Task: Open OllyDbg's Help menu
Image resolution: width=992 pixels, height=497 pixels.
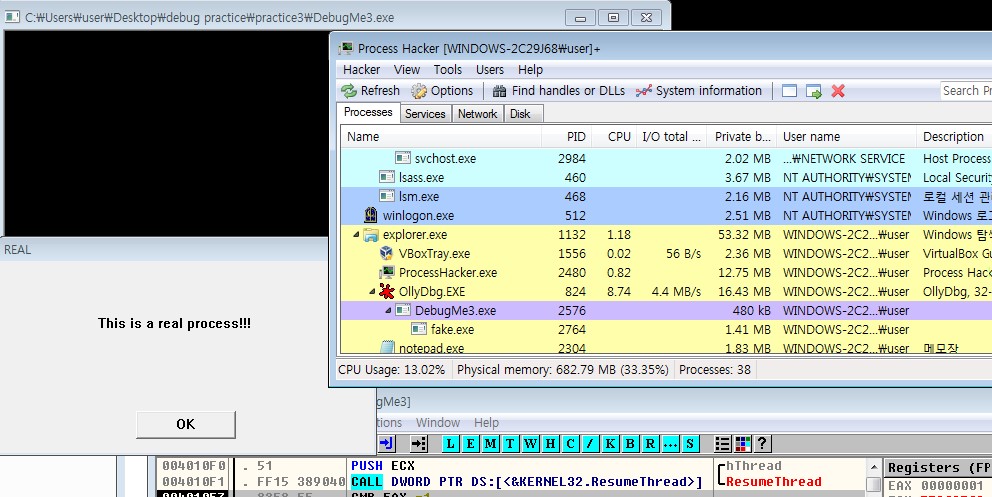Action: tap(487, 422)
